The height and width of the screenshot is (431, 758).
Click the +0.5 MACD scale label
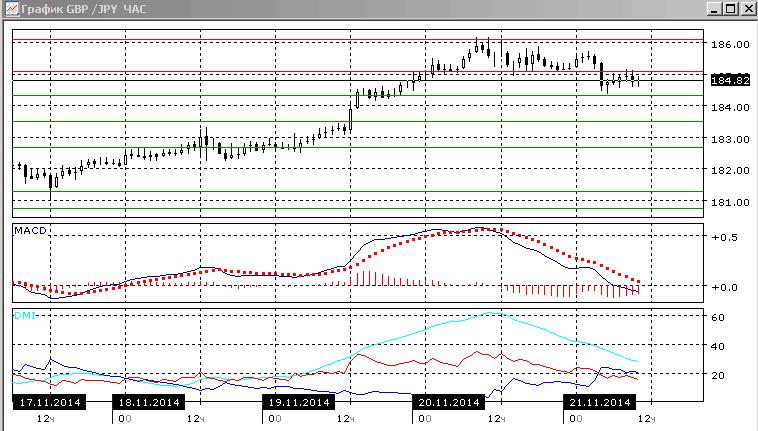point(724,237)
